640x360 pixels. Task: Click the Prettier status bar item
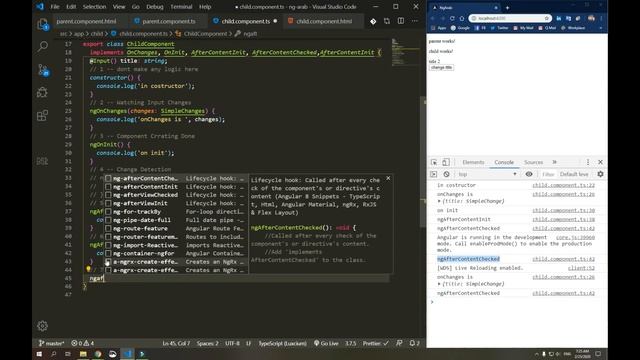coord(376,343)
